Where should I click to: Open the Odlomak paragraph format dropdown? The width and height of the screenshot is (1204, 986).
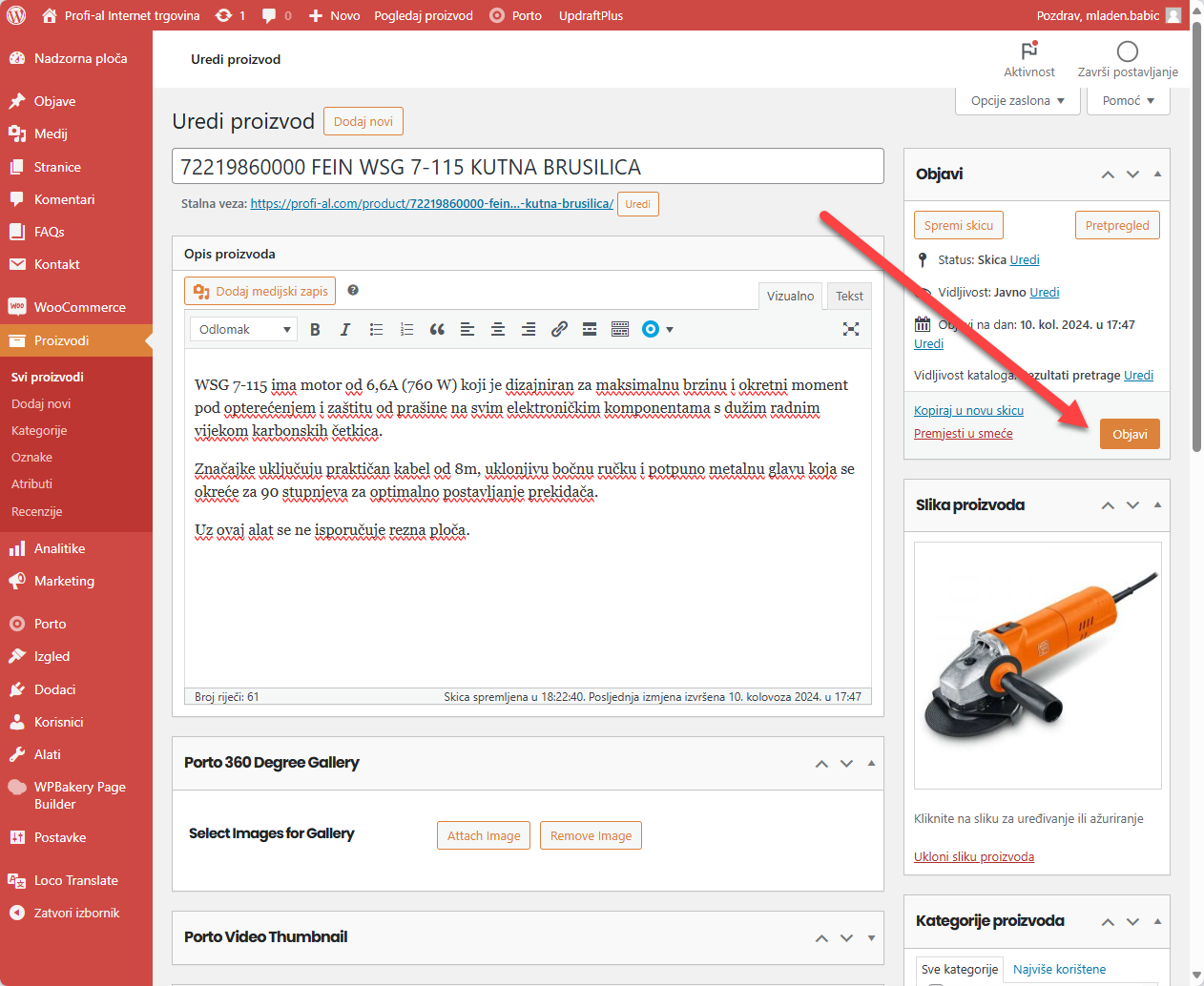243,329
